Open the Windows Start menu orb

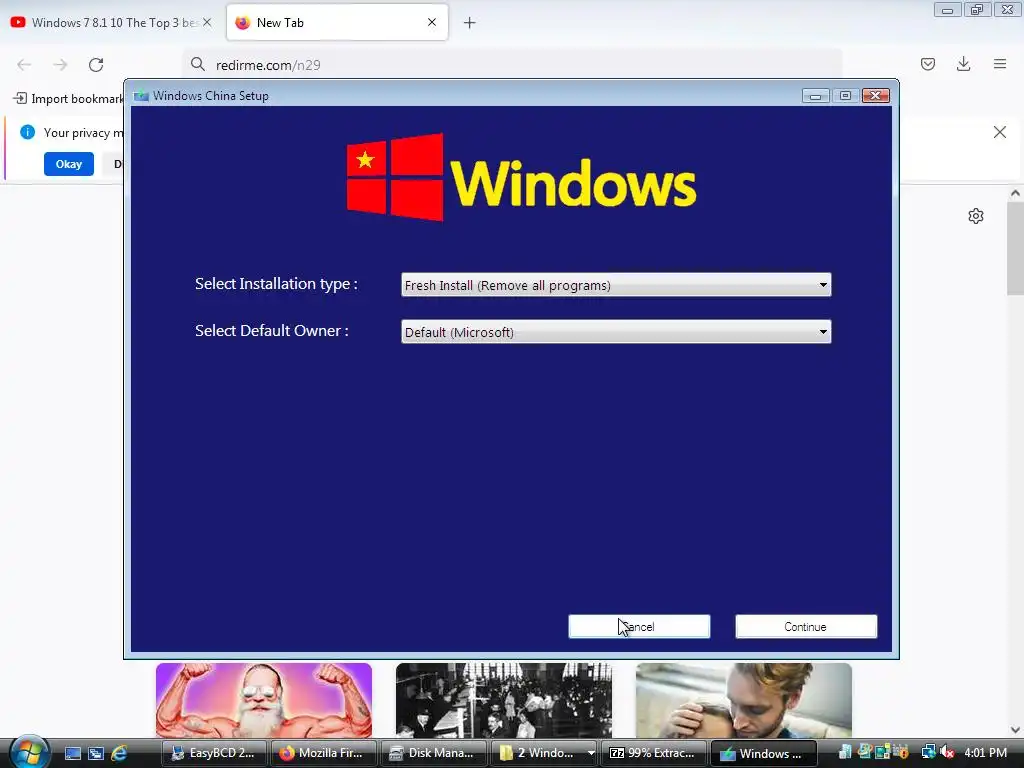pyautogui.click(x=29, y=752)
